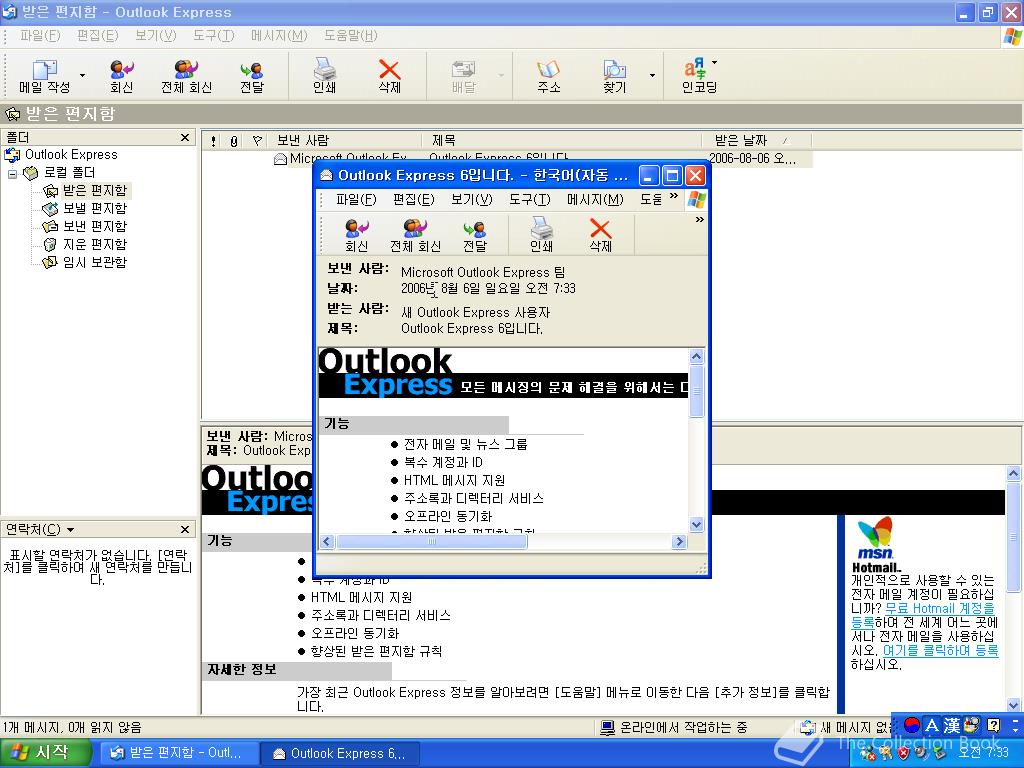Open the 도구(T) menu in main window
The width and height of the screenshot is (1024, 768).
[214, 35]
